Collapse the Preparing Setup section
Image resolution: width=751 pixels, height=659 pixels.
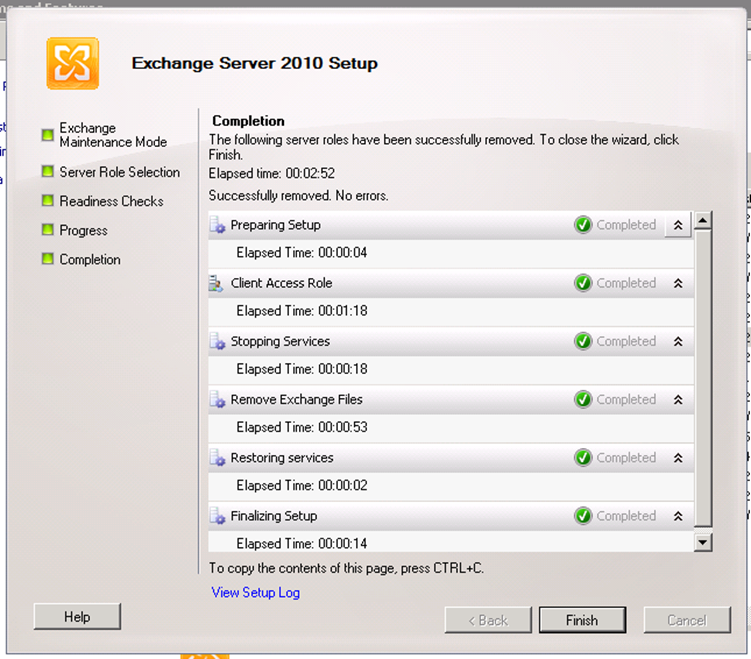pyautogui.click(x=678, y=225)
